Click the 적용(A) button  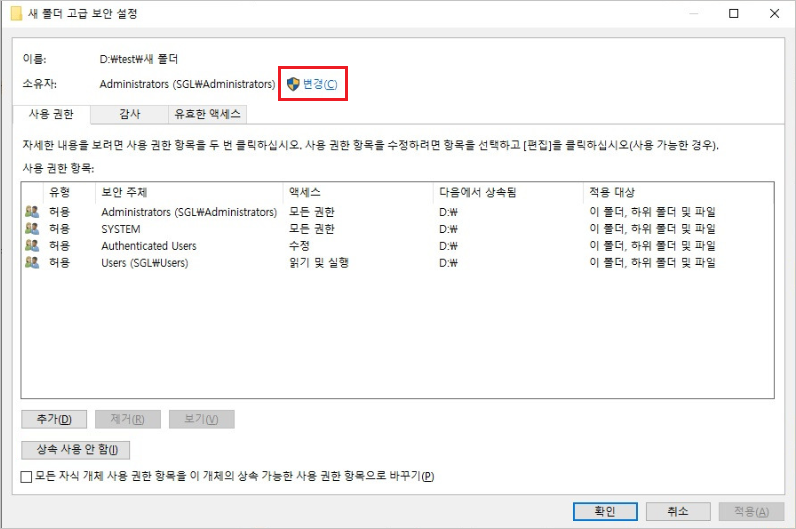[751, 511]
